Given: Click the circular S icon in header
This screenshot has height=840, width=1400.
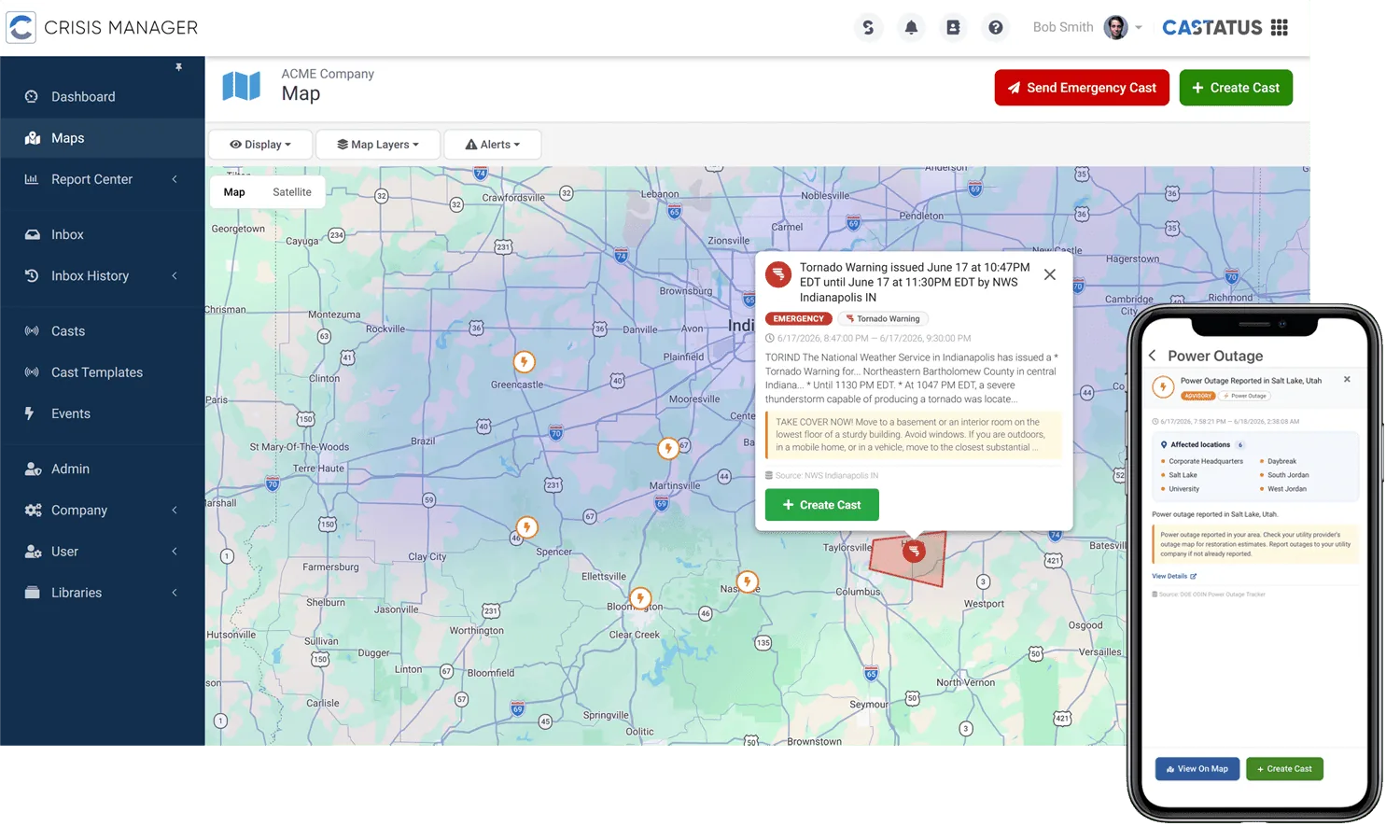Looking at the screenshot, I should [x=868, y=28].
